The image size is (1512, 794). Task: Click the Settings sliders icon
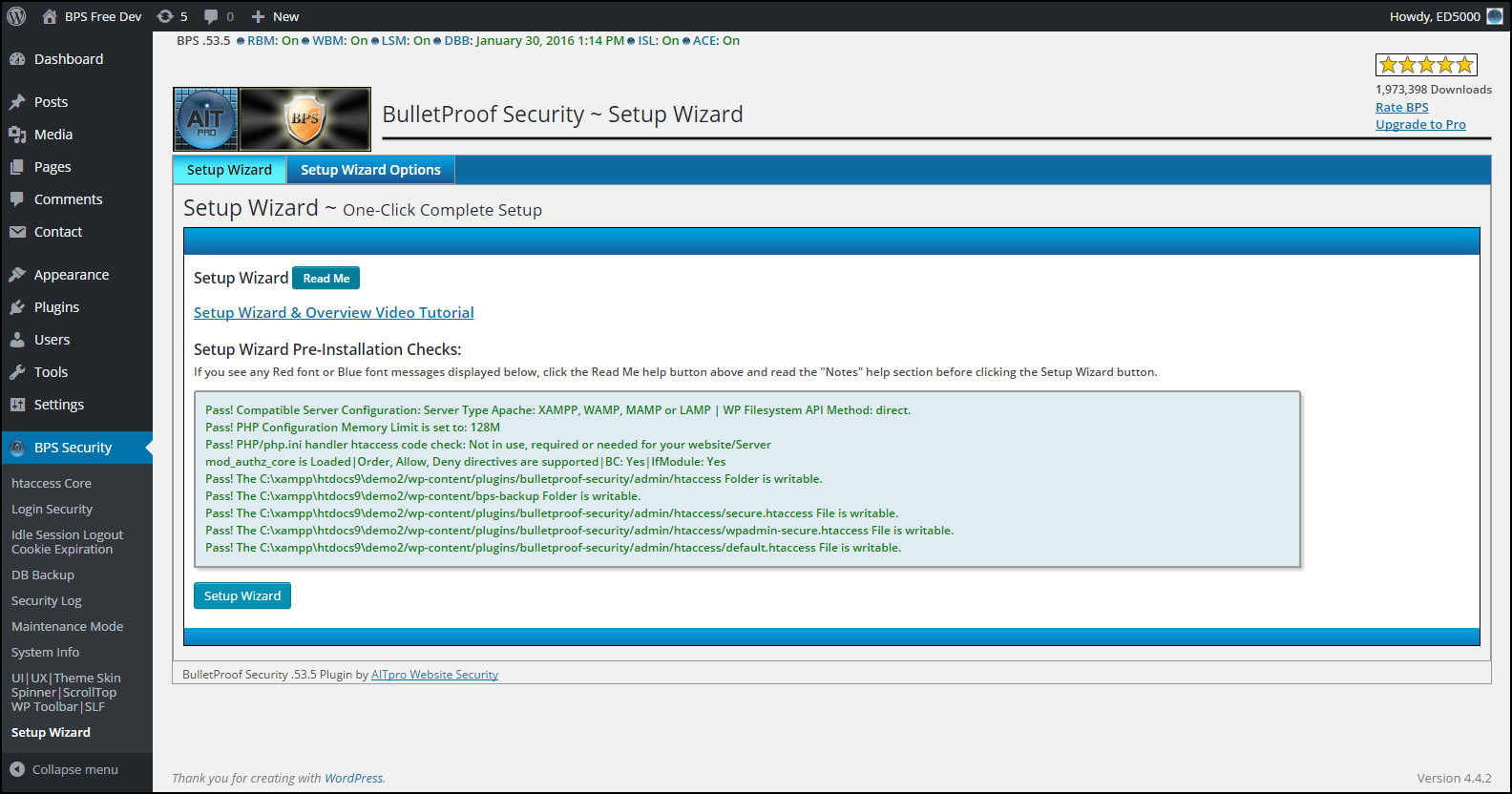[x=17, y=405]
